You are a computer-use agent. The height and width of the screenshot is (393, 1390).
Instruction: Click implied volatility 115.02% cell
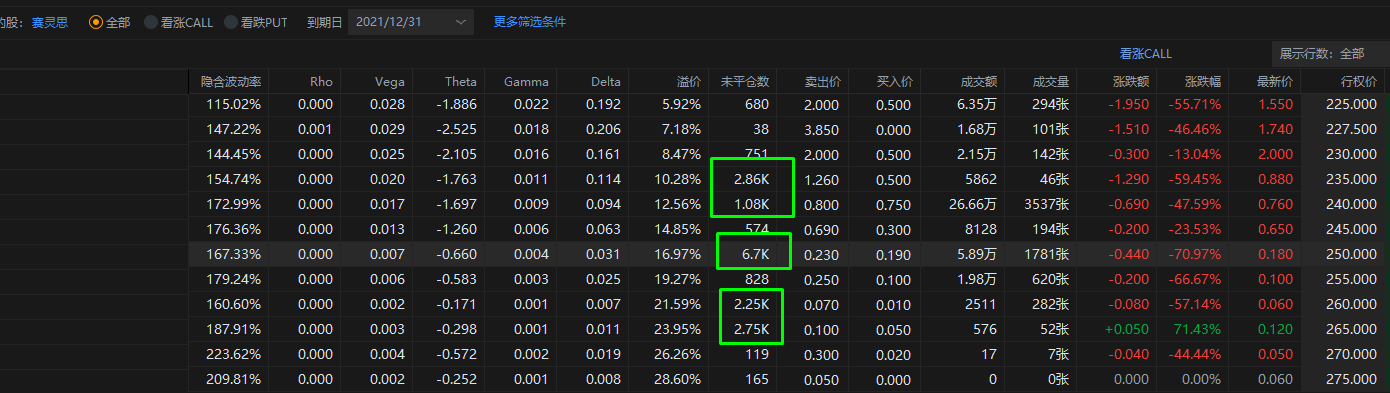coord(233,104)
